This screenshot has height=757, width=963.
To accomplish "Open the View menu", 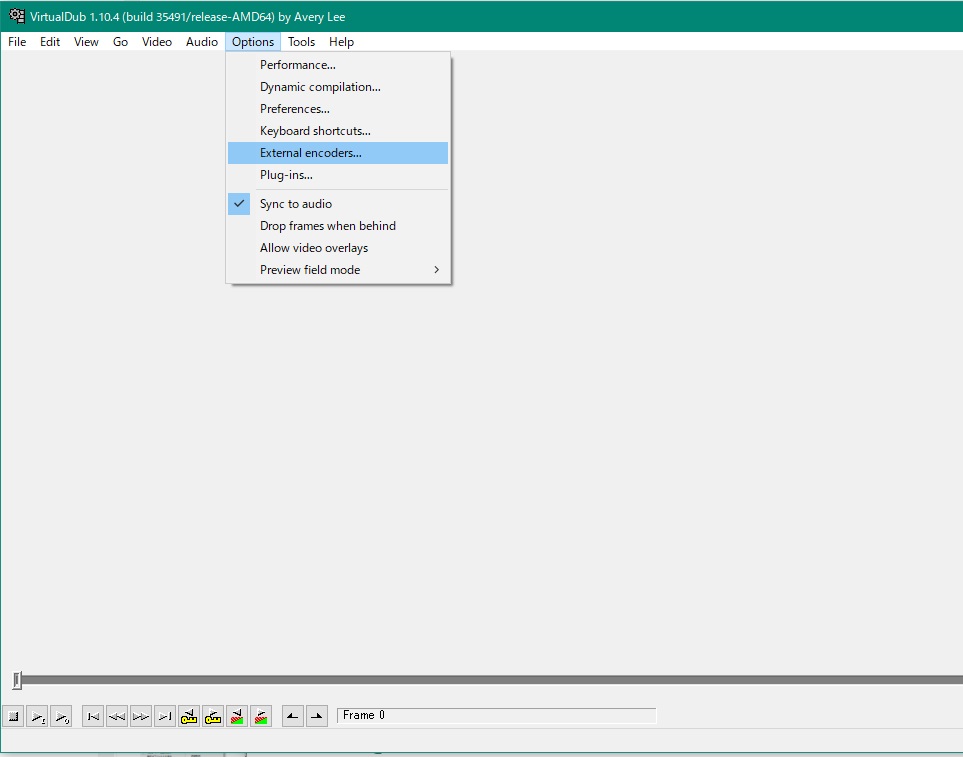I will [x=86, y=42].
